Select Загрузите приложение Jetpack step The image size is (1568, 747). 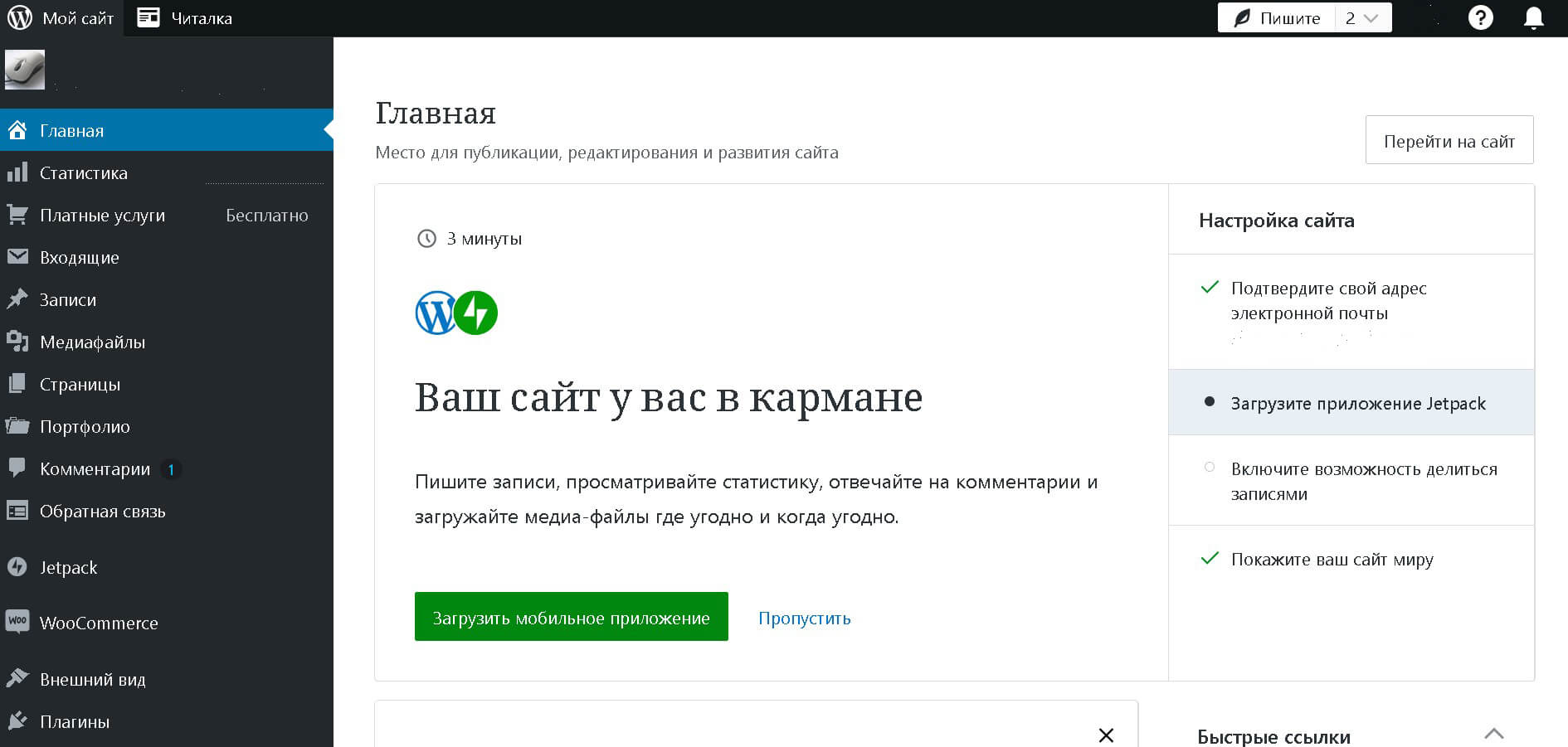click(1351, 402)
